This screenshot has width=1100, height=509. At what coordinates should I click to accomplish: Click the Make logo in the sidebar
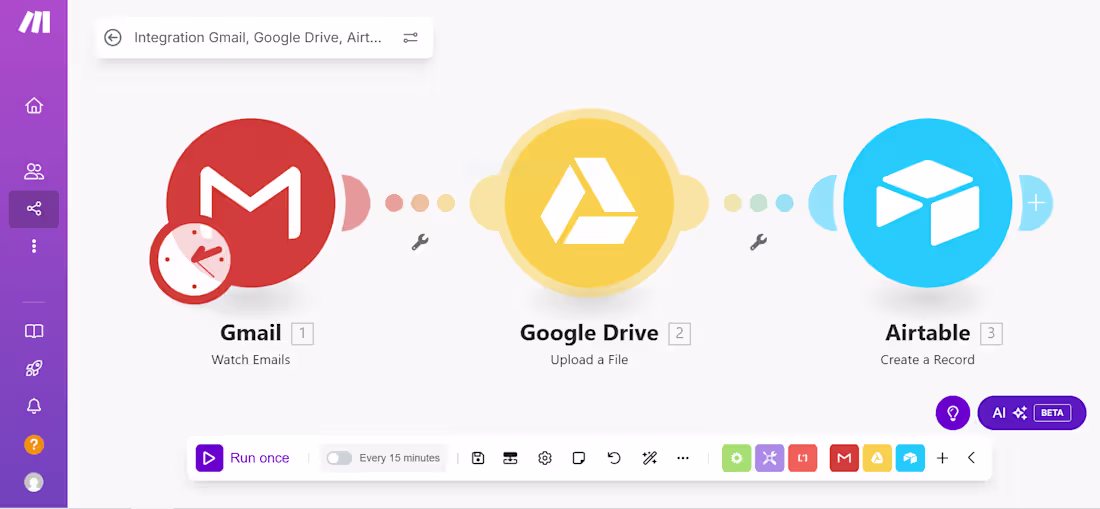pyautogui.click(x=34, y=22)
